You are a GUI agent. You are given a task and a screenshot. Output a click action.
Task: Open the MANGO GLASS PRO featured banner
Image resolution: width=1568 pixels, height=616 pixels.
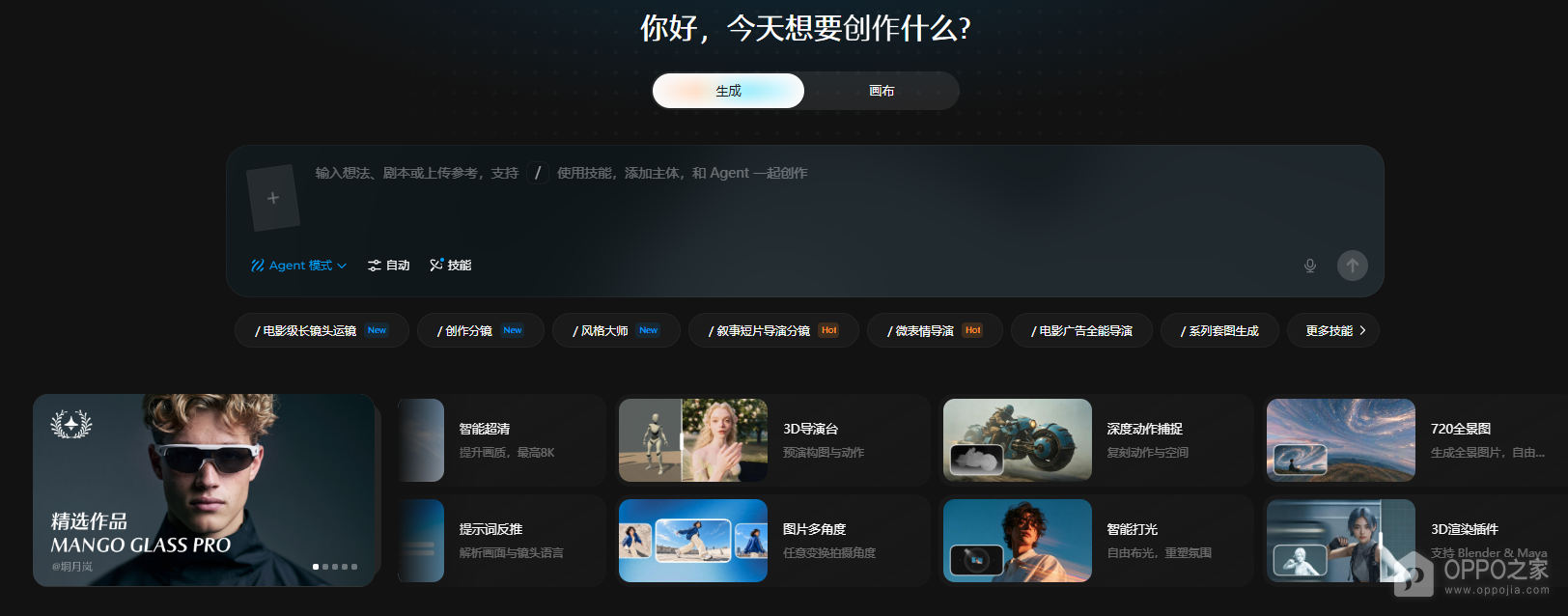click(x=204, y=490)
